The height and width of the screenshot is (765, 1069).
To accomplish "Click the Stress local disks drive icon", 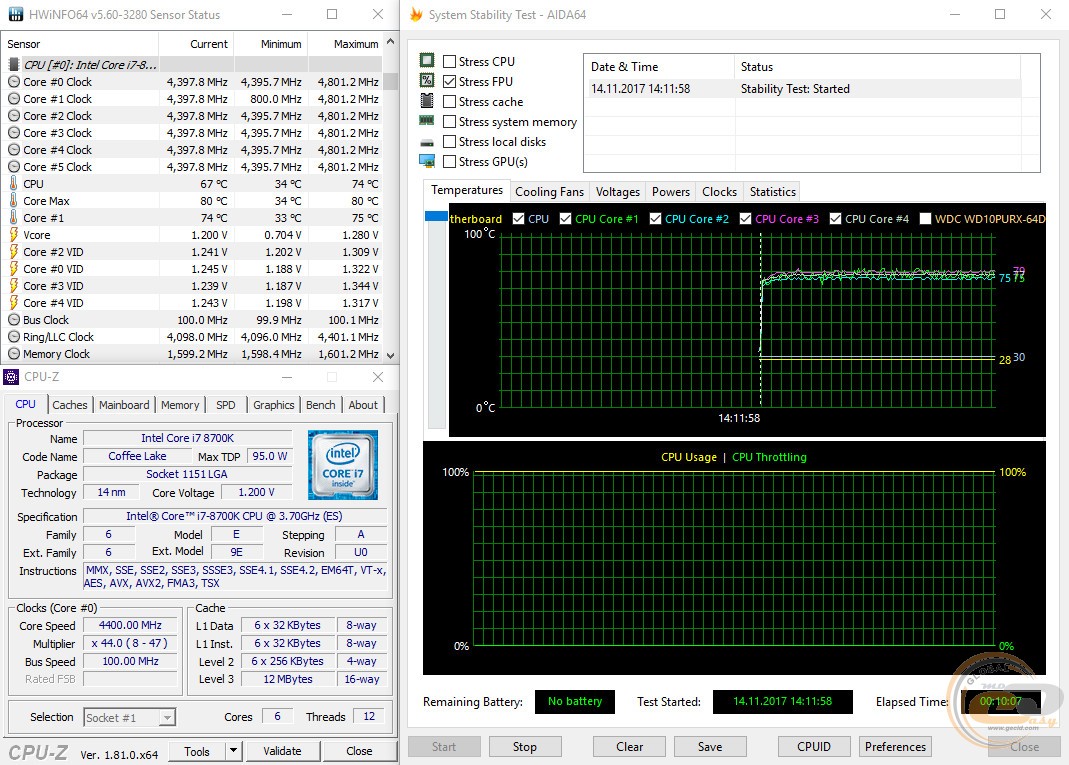I will [x=427, y=142].
